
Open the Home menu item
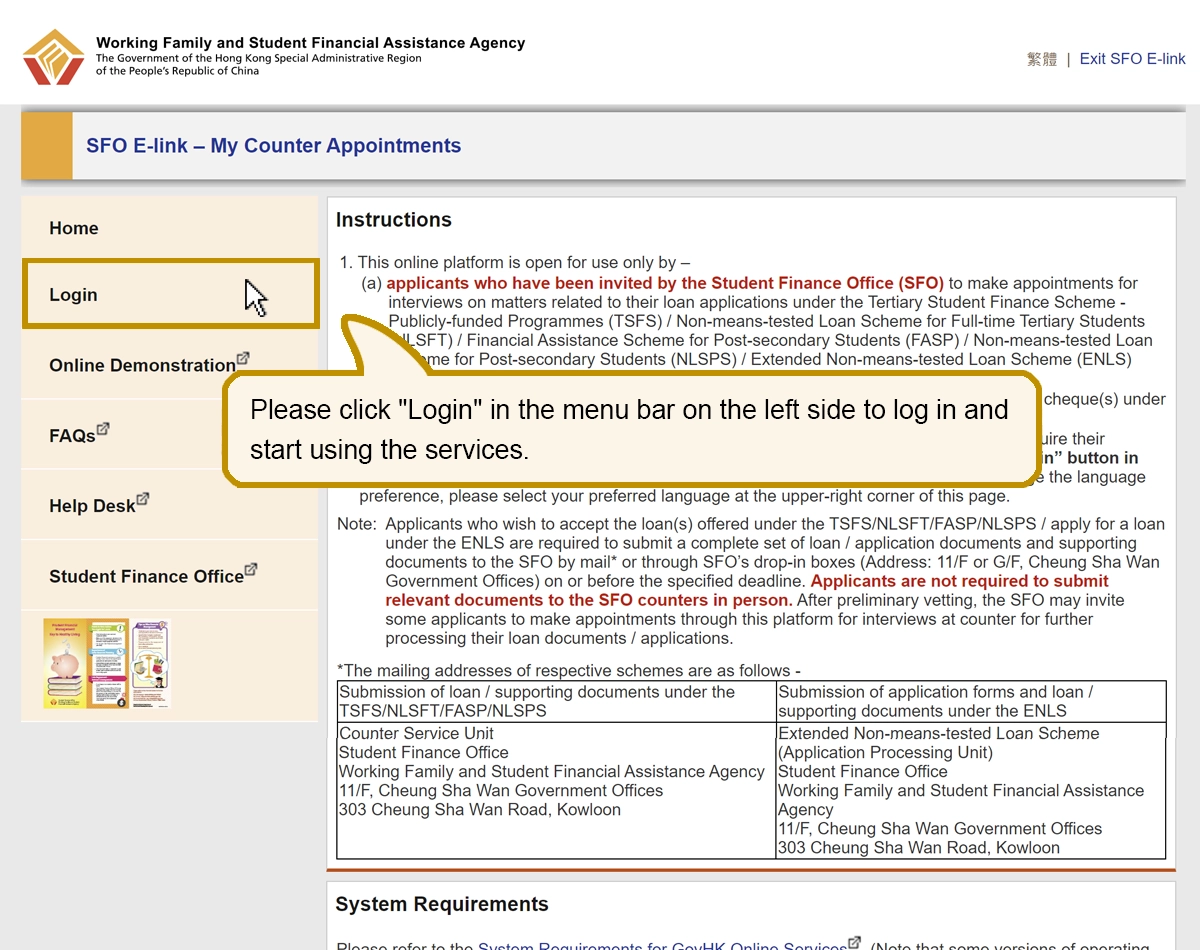(170, 228)
